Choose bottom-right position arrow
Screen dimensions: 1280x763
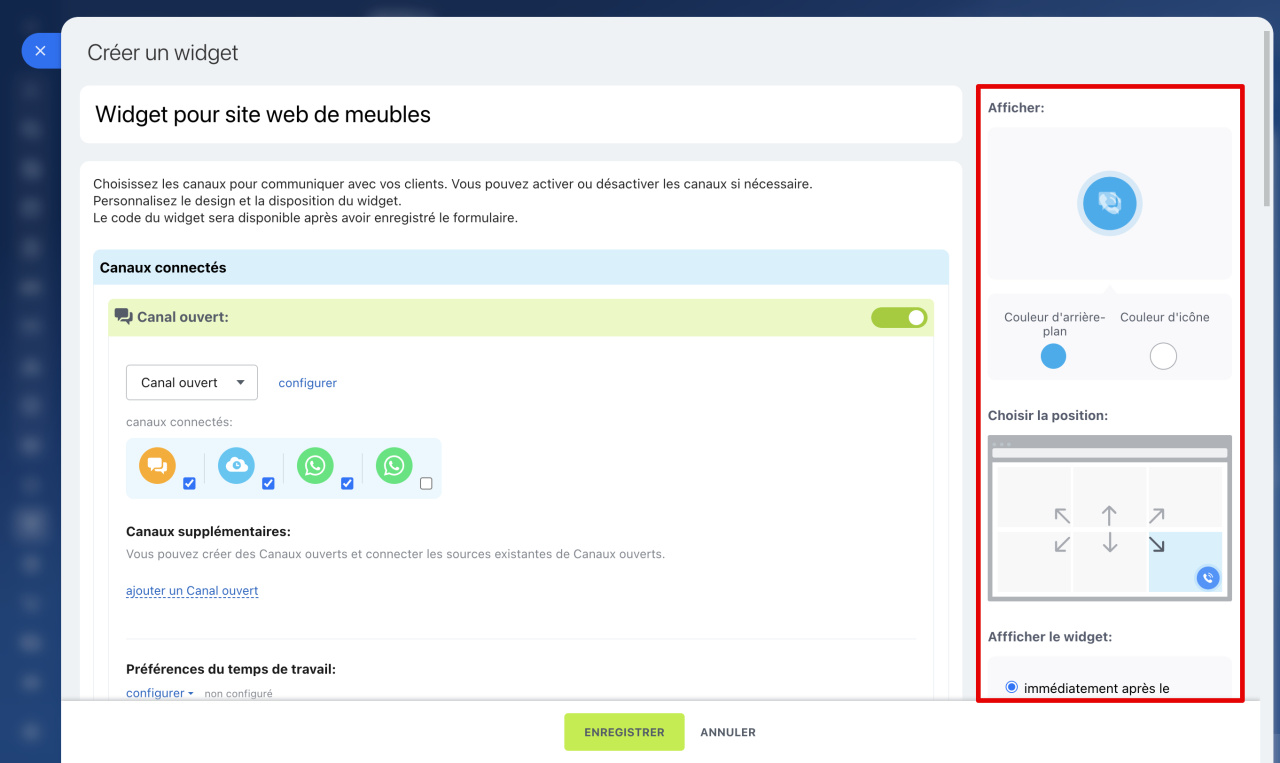point(1157,544)
